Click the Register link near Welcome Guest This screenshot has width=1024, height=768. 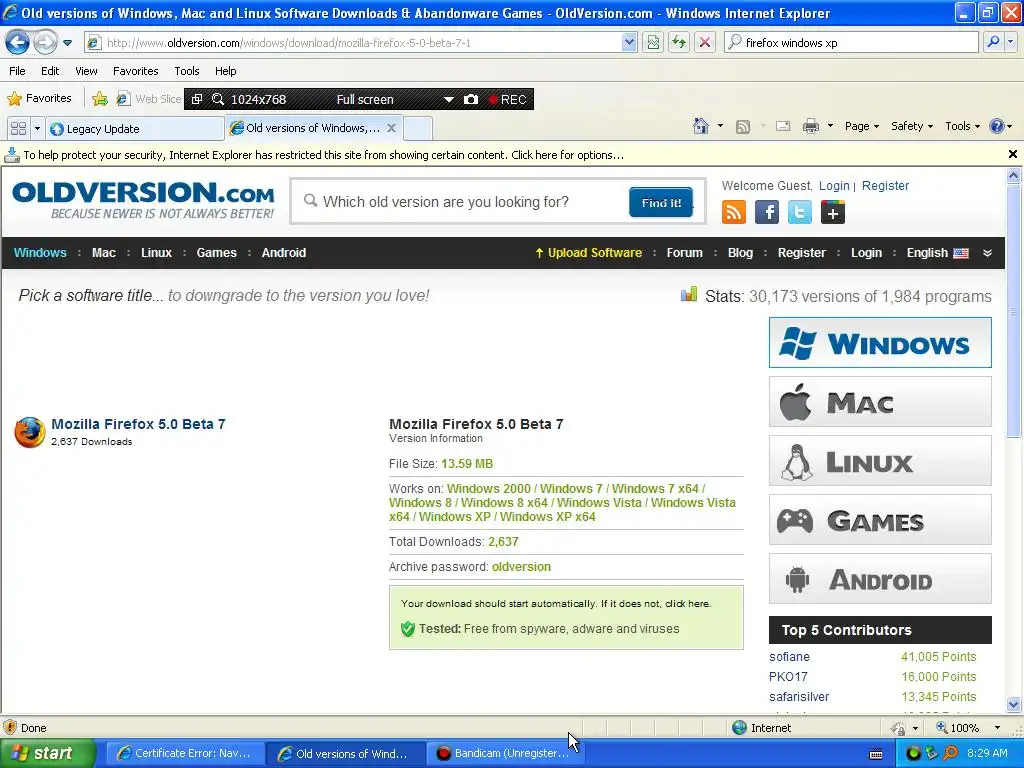[x=885, y=186]
